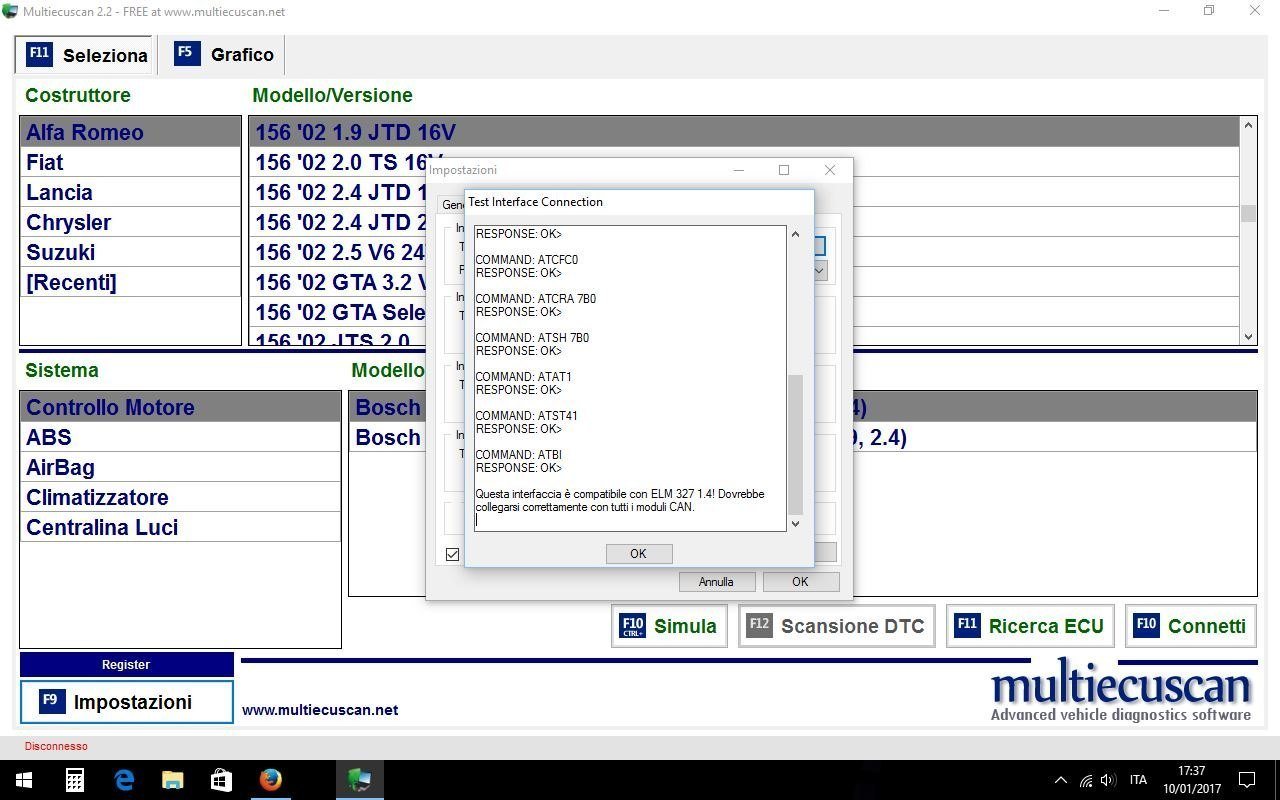Choose Lancia as the manufacturer

coord(130,192)
